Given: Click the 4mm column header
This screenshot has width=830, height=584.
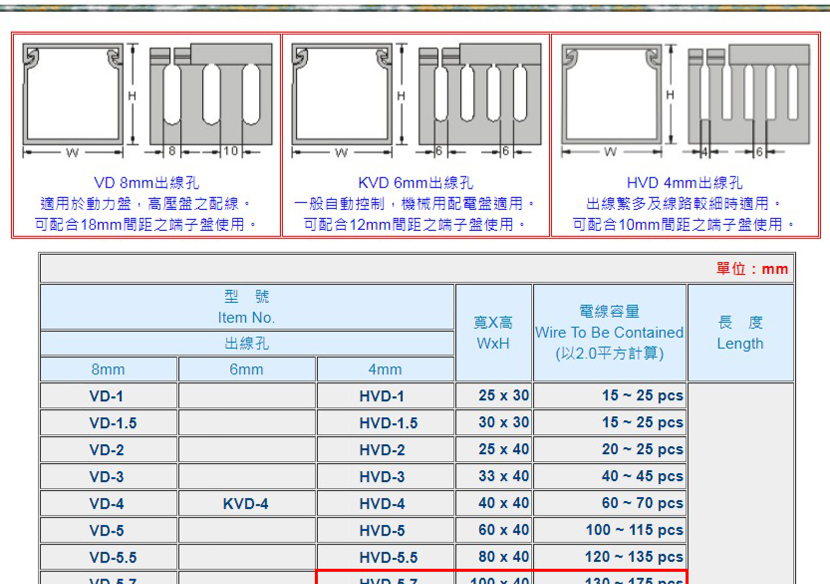Looking at the screenshot, I should (385, 369).
